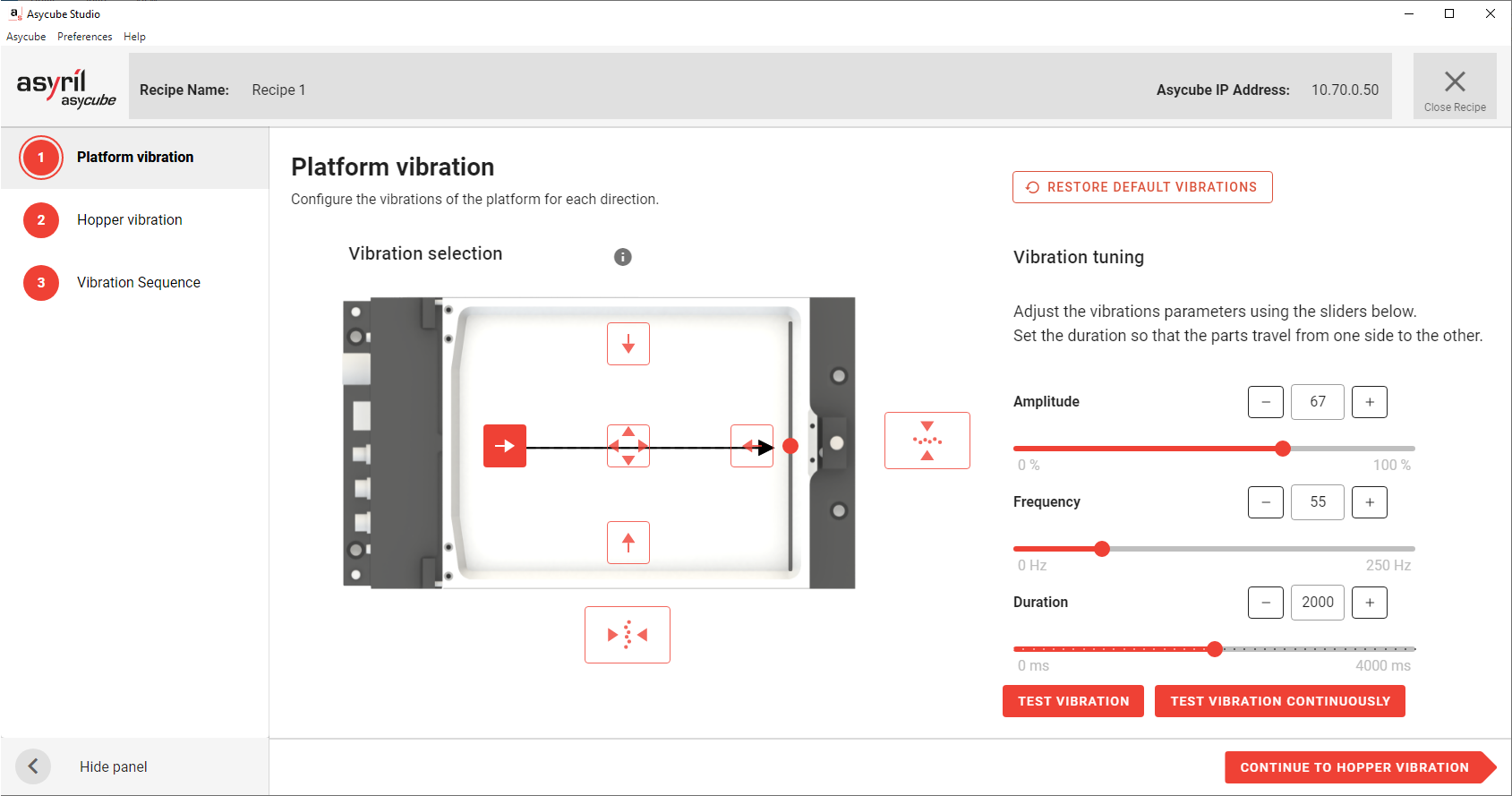Click the Amplitude slider handle
This screenshot has width=1512, height=796.
point(1283,449)
